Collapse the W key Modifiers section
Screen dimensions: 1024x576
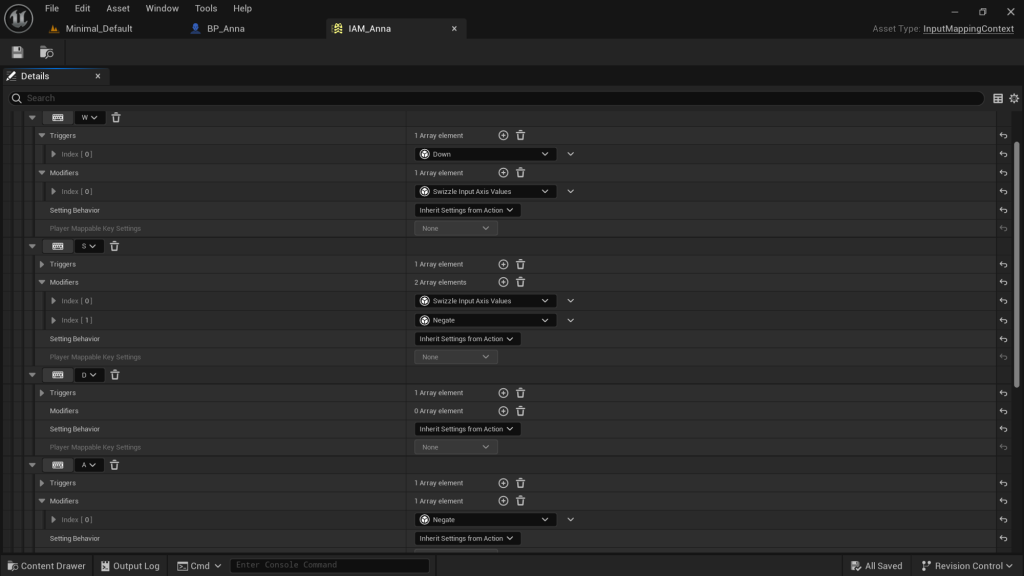[x=42, y=173]
